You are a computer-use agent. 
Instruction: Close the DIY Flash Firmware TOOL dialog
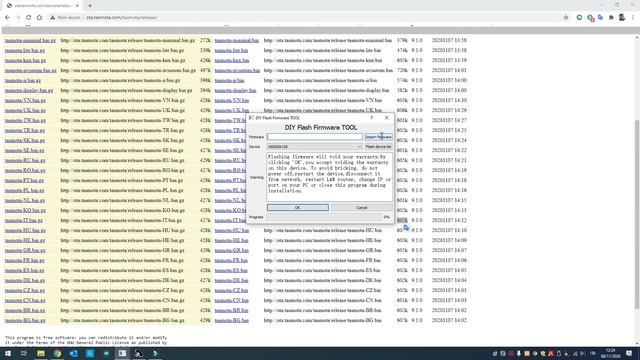(x=387, y=118)
